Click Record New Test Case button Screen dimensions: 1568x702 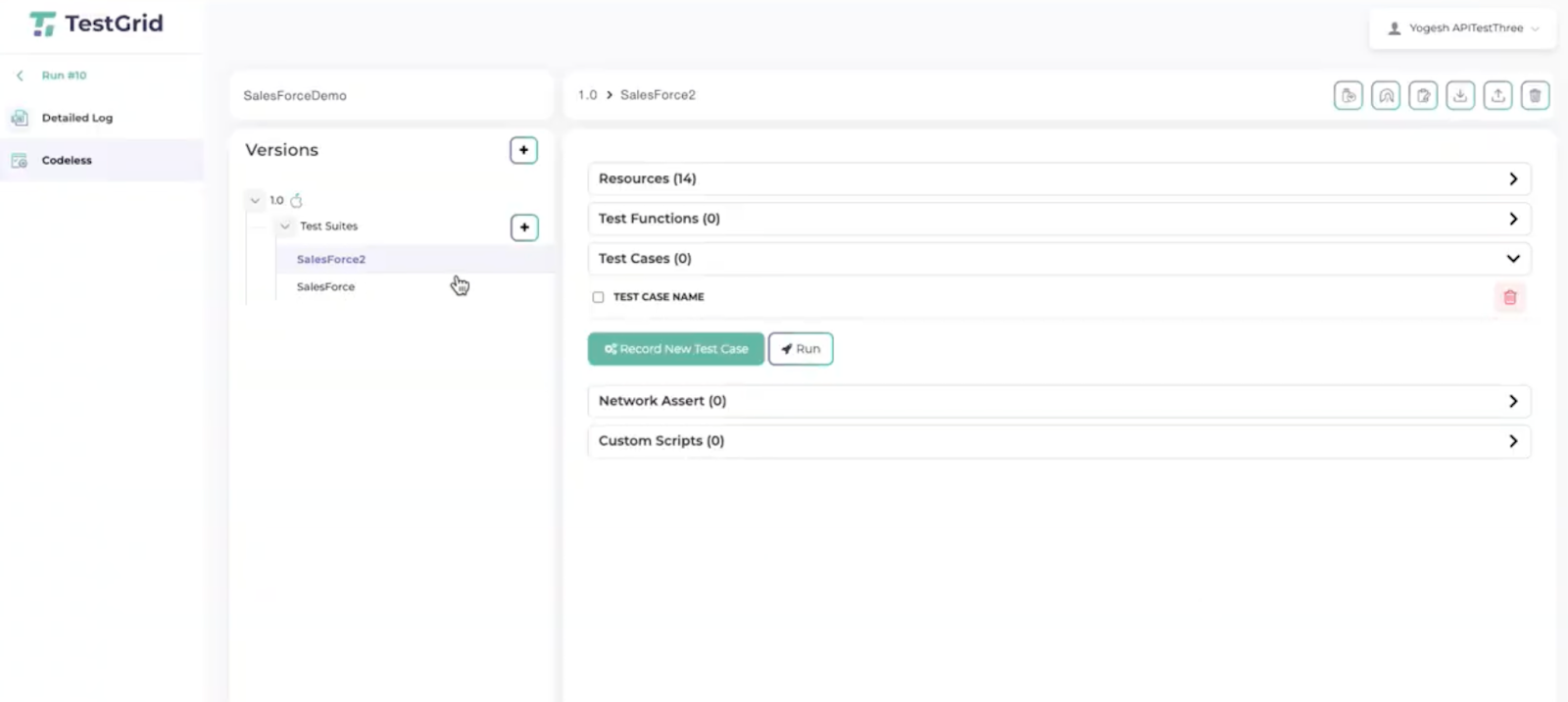click(x=676, y=349)
